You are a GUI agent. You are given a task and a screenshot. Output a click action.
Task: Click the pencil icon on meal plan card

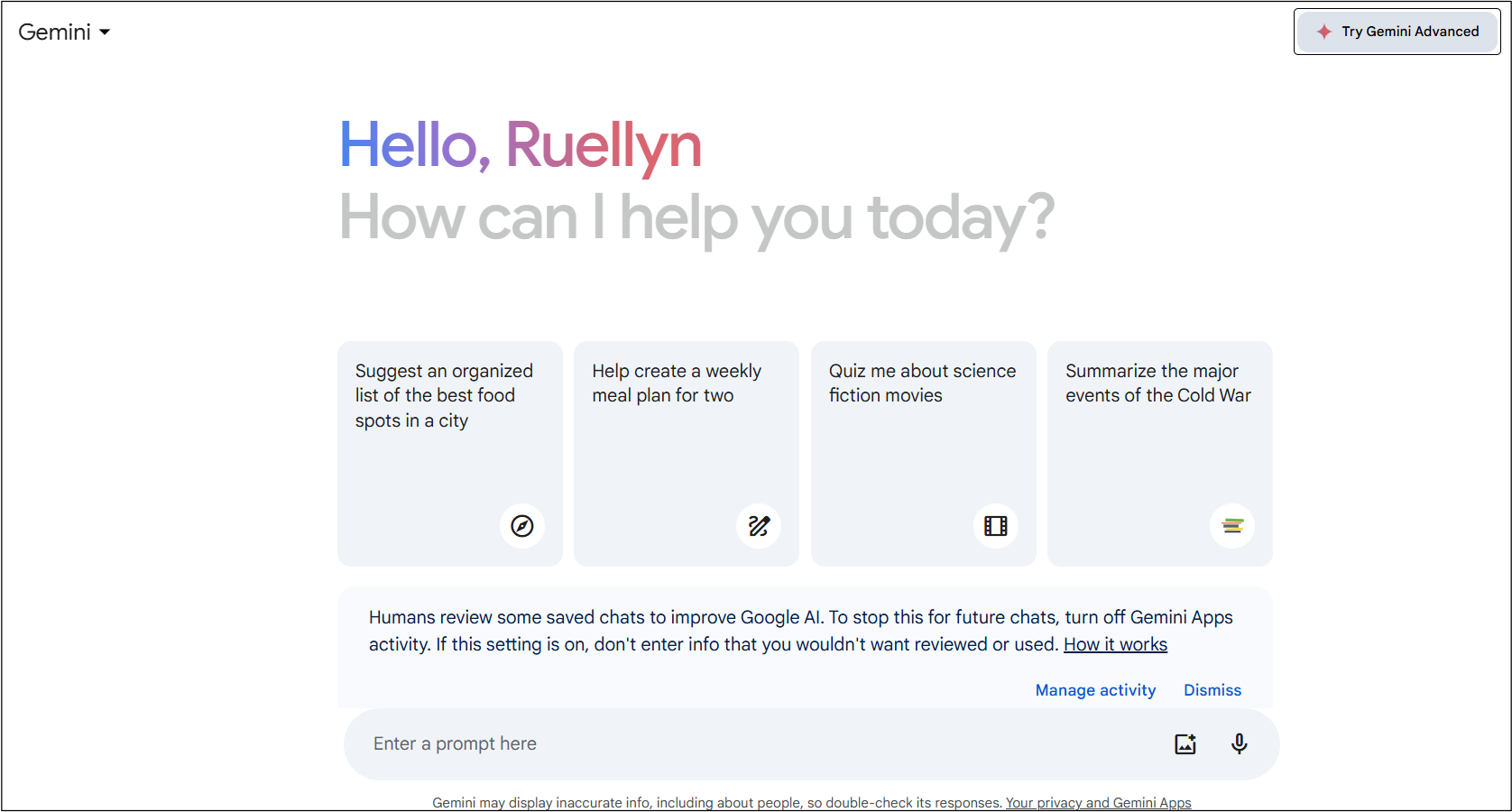coord(759,526)
